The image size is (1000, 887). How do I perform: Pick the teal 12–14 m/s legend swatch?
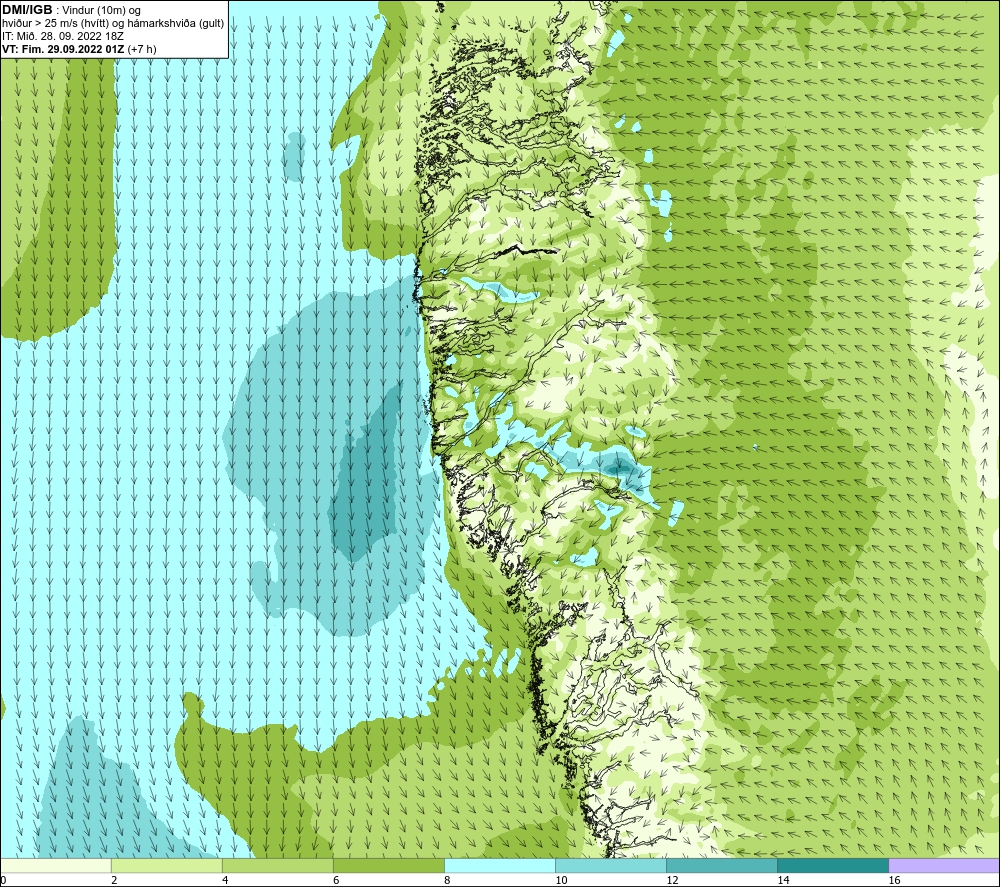pos(721,865)
